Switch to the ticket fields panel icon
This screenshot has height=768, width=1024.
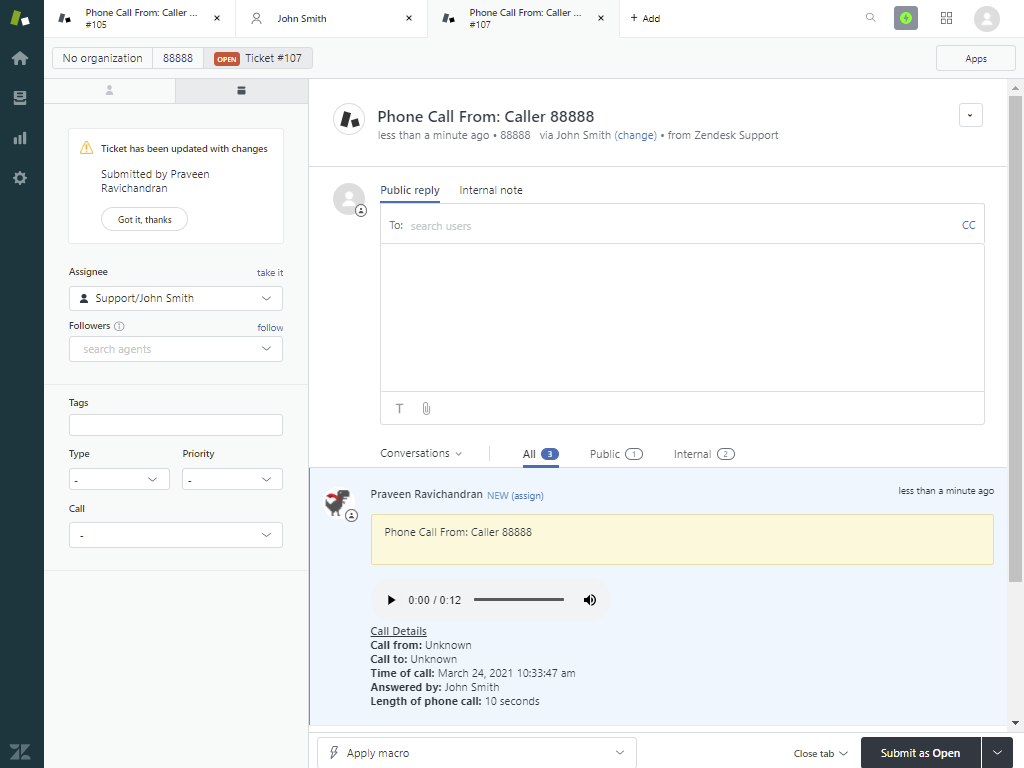(x=242, y=91)
